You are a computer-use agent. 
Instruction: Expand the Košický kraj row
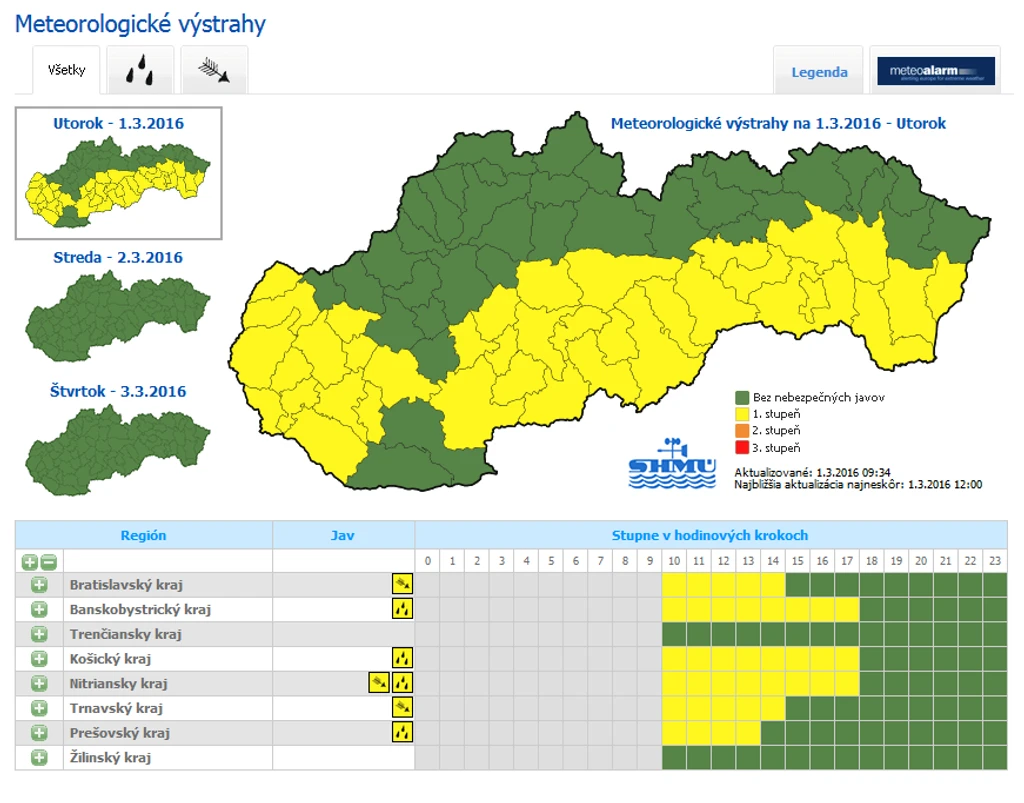point(39,659)
